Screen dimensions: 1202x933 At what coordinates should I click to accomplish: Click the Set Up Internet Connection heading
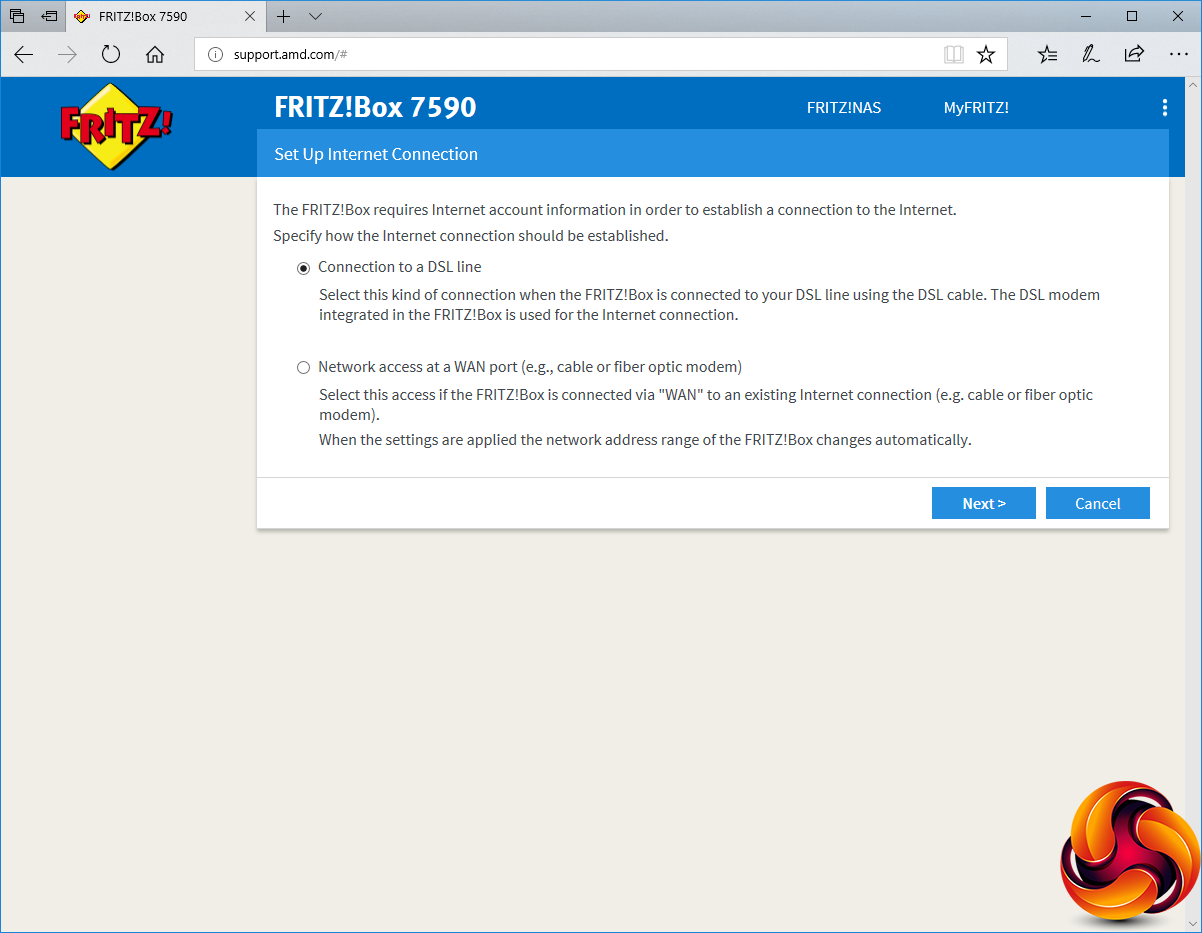coord(376,154)
